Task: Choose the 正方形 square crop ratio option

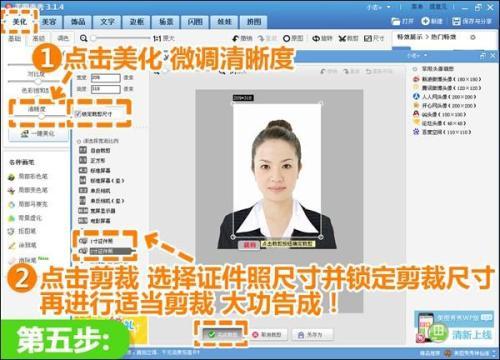Action: [92, 160]
